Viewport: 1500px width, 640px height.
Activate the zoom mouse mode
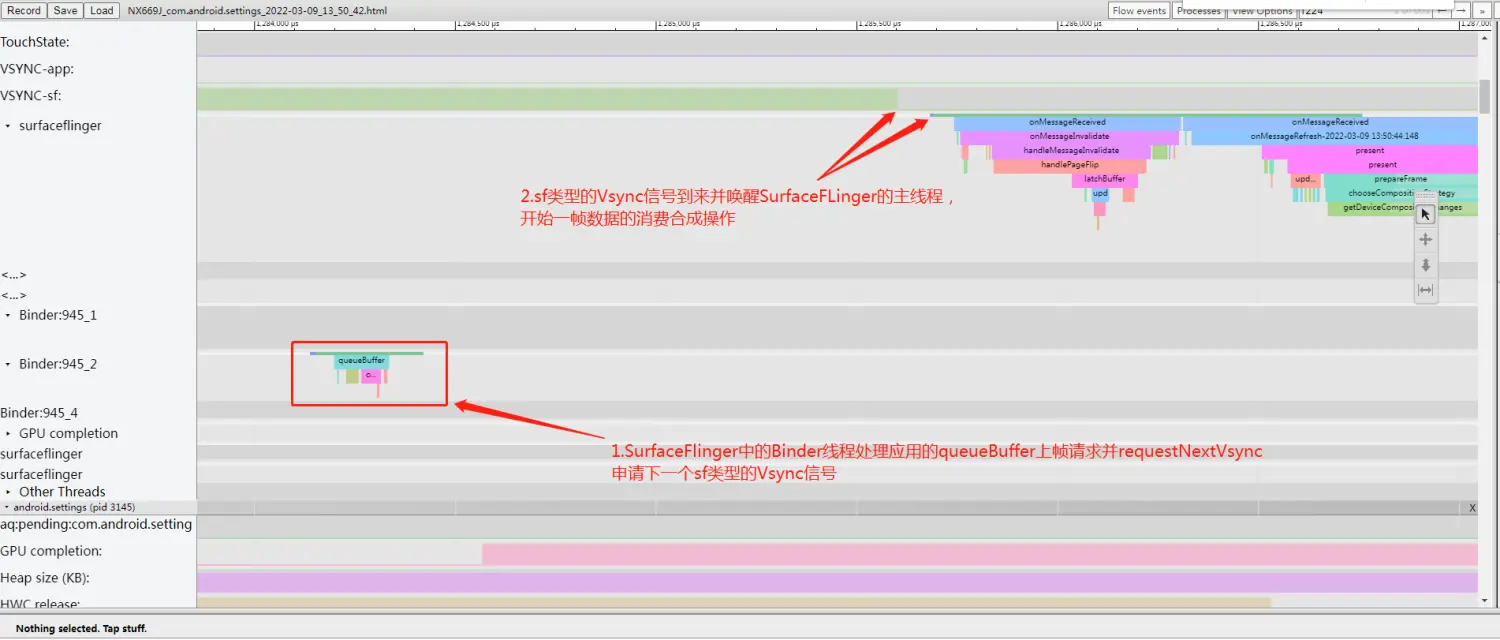tap(1426, 265)
